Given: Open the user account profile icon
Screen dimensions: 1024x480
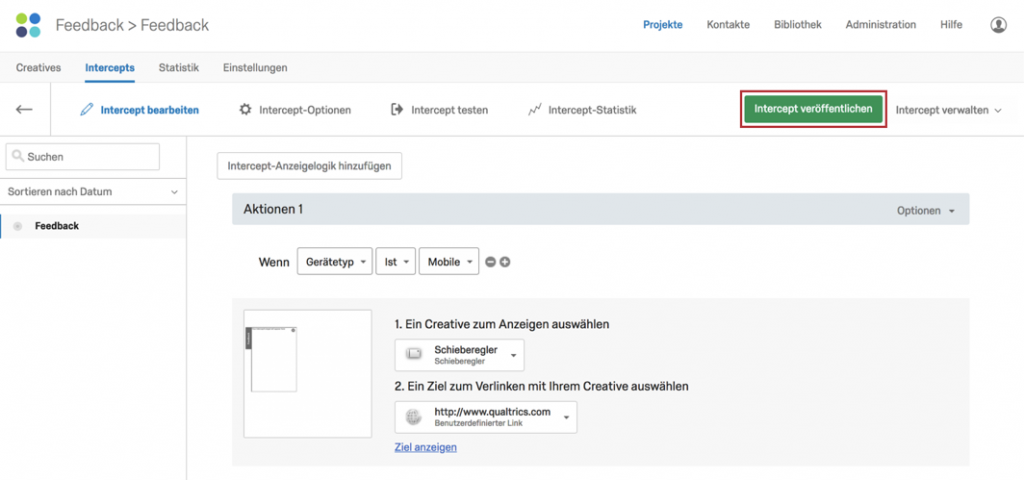Looking at the screenshot, I should (x=998, y=25).
